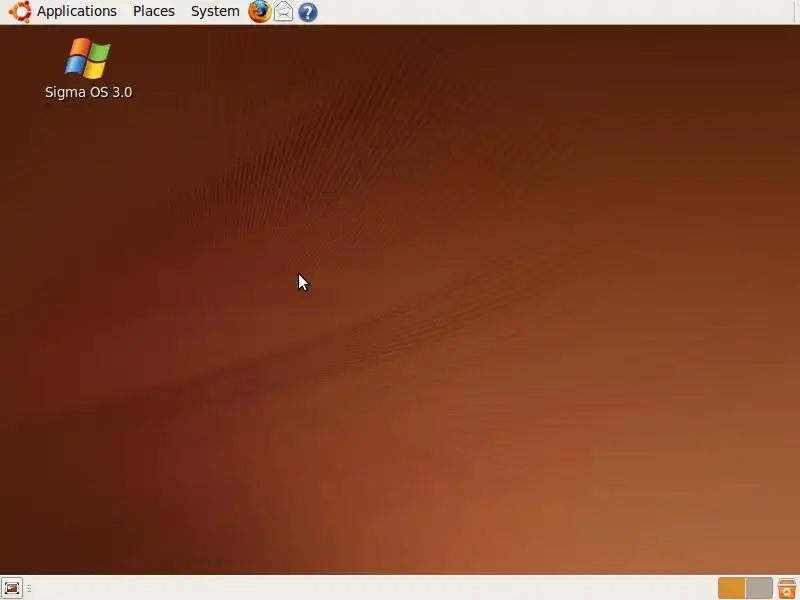This screenshot has width=800, height=600.
Task: Launch the Firefox web browser
Action: (259, 12)
